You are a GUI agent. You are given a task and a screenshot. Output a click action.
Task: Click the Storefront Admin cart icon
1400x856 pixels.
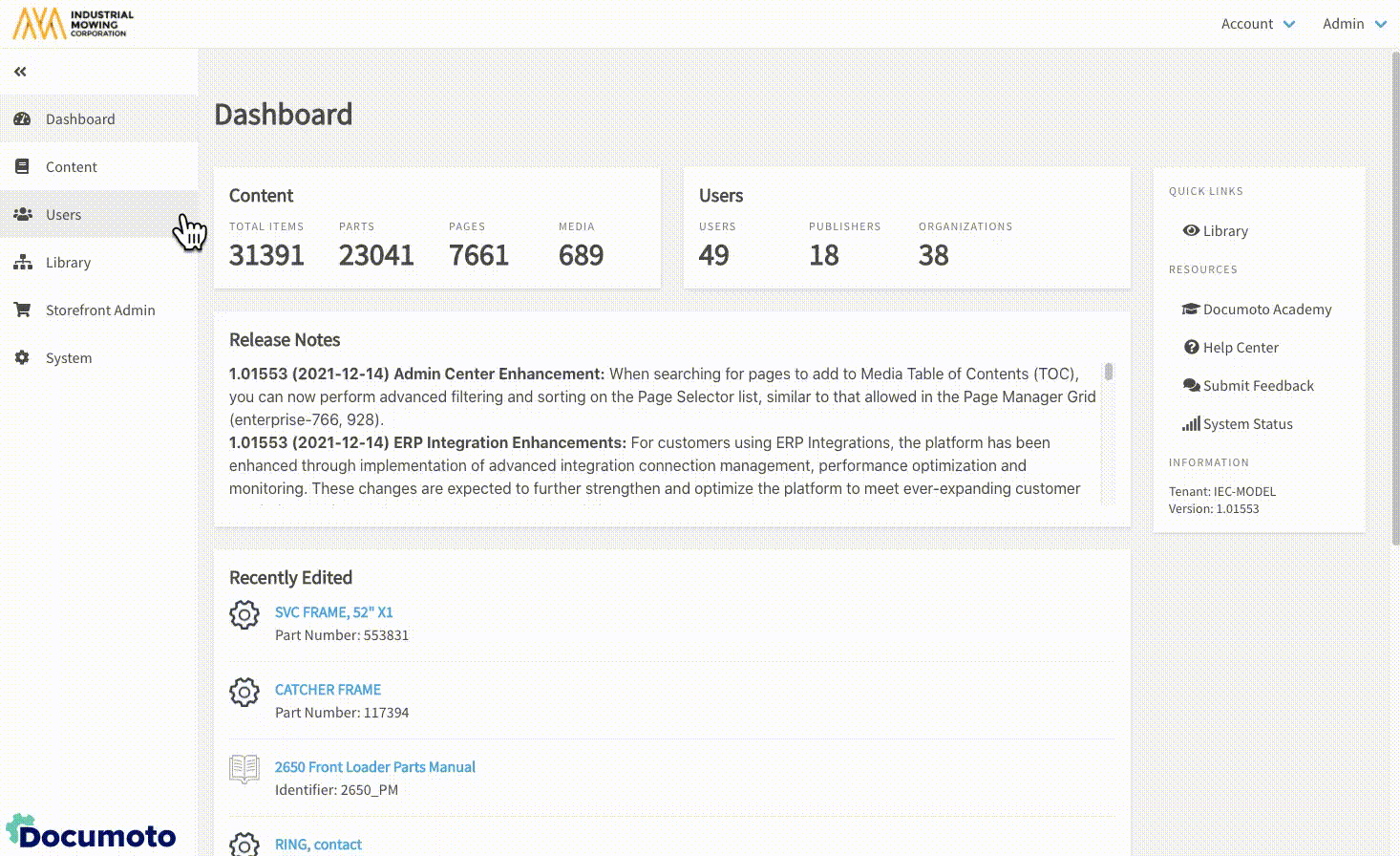(22, 310)
